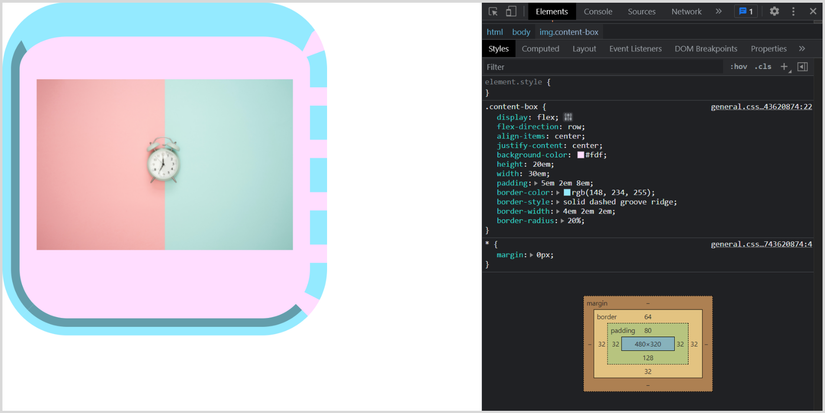Image resolution: width=825 pixels, height=413 pixels.
Task: Click border top value 64 in box model
Action: [x=648, y=317]
